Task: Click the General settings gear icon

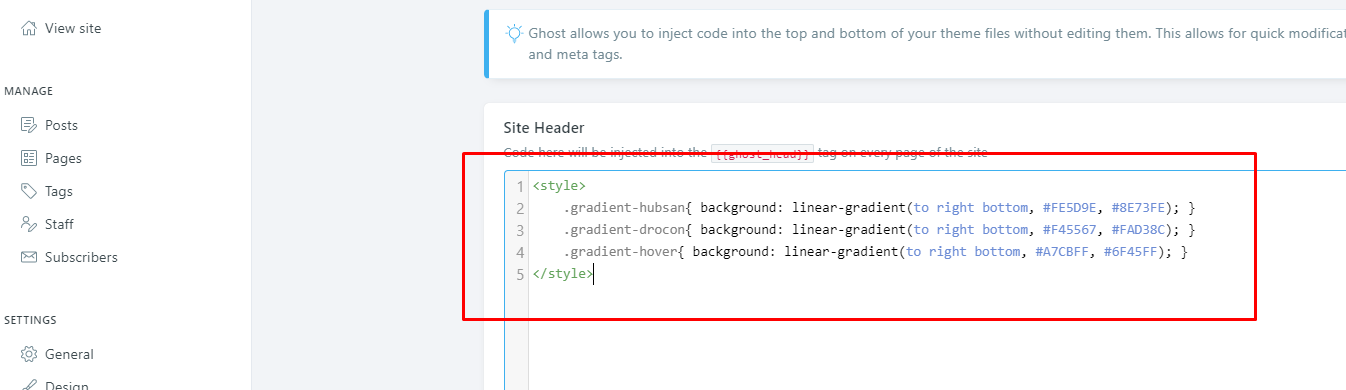Action: point(29,354)
